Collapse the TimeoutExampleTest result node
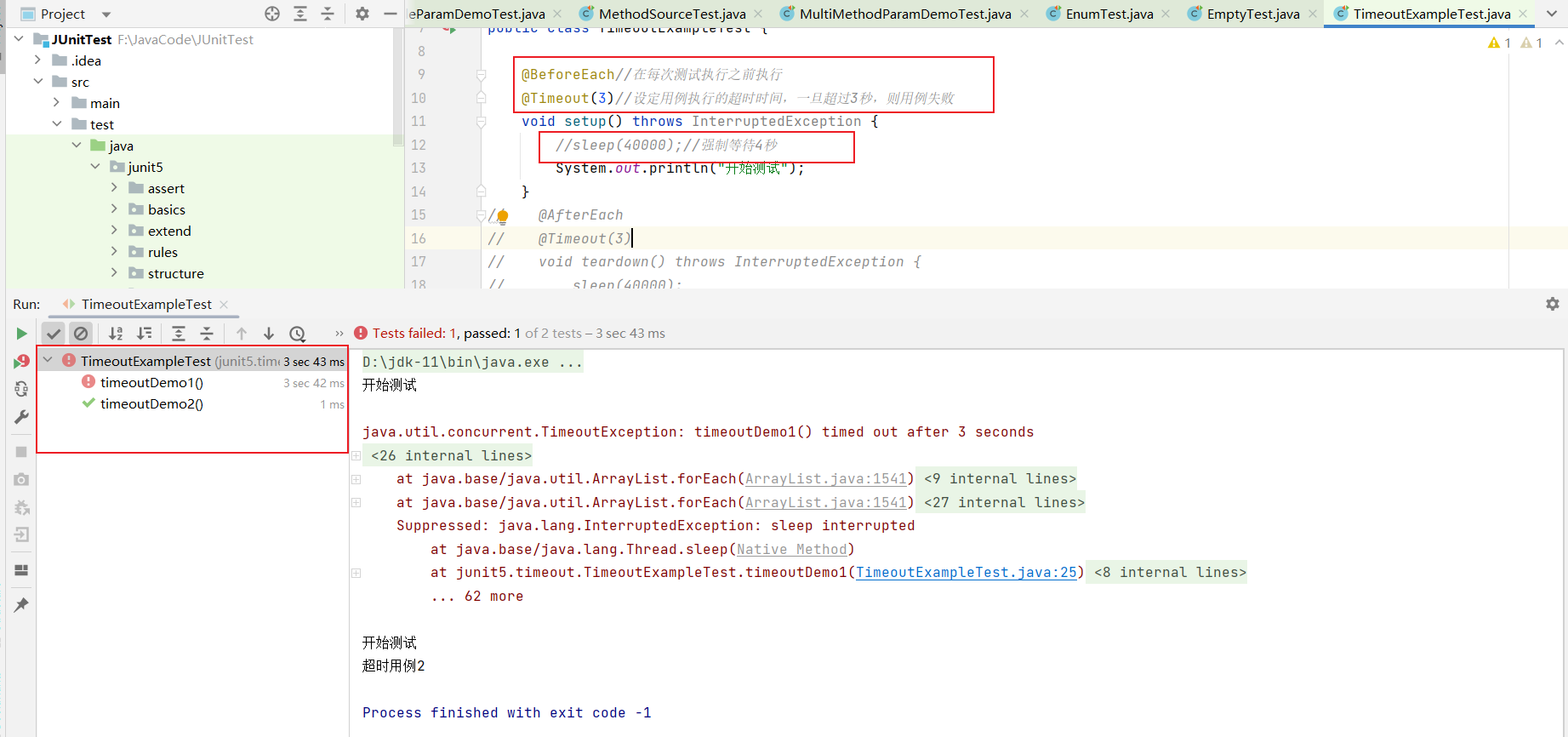 (48, 361)
